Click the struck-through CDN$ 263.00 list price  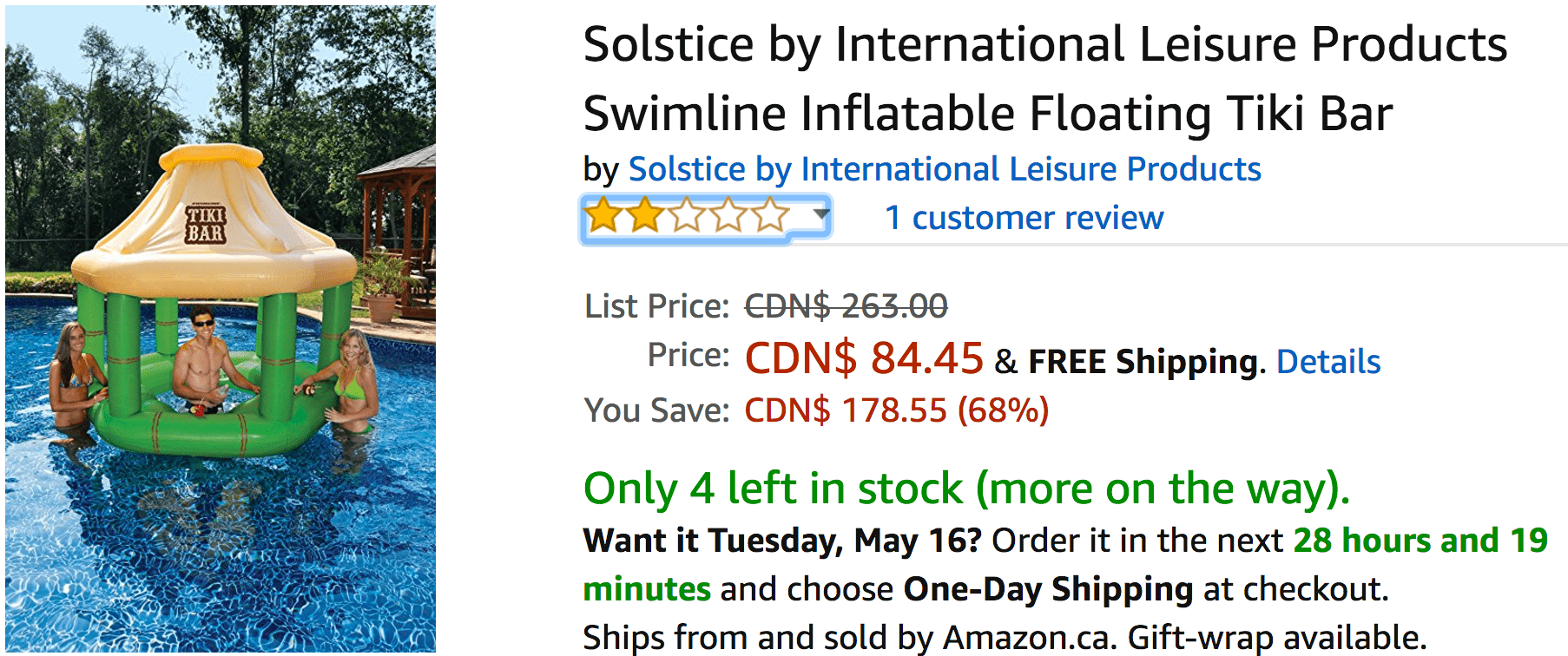click(x=846, y=306)
